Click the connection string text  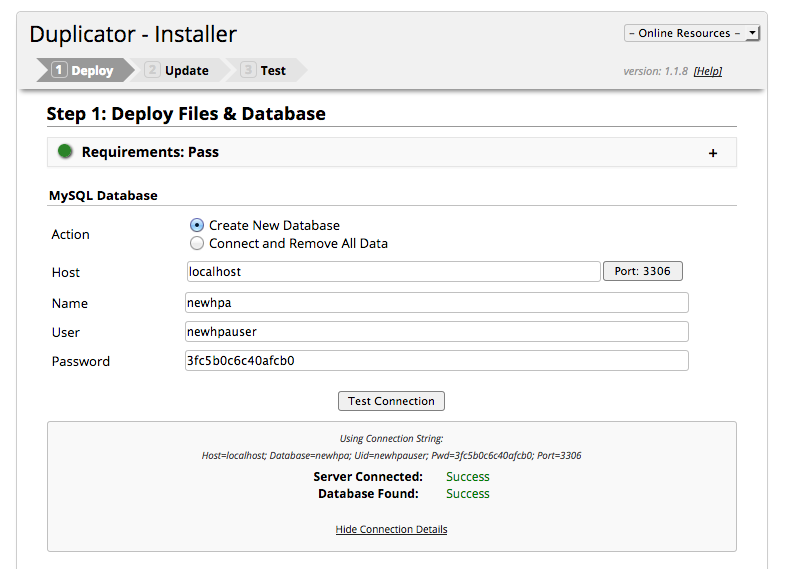pos(391,456)
